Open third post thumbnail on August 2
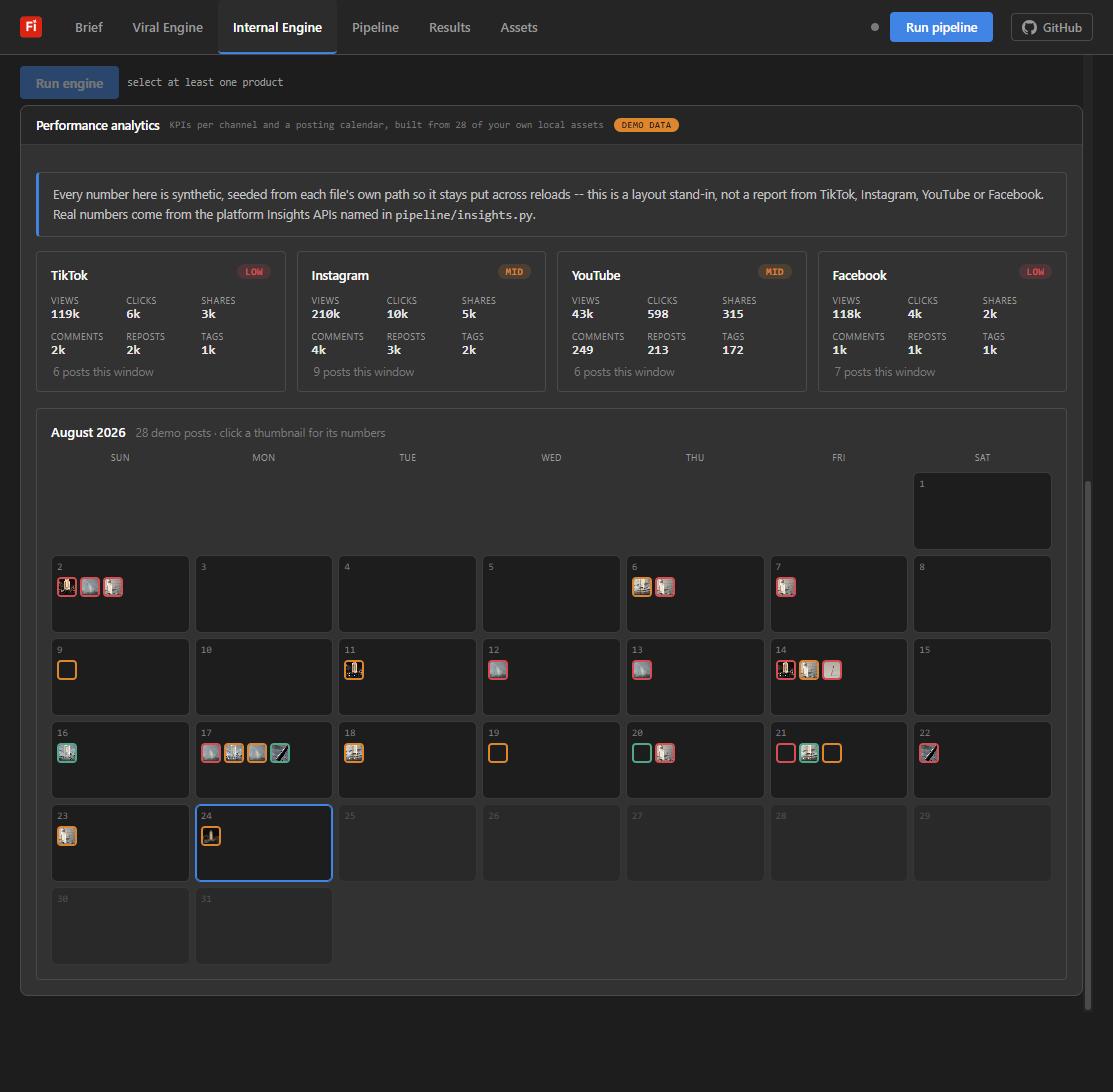This screenshot has width=1113, height=1092. point(113,587)
